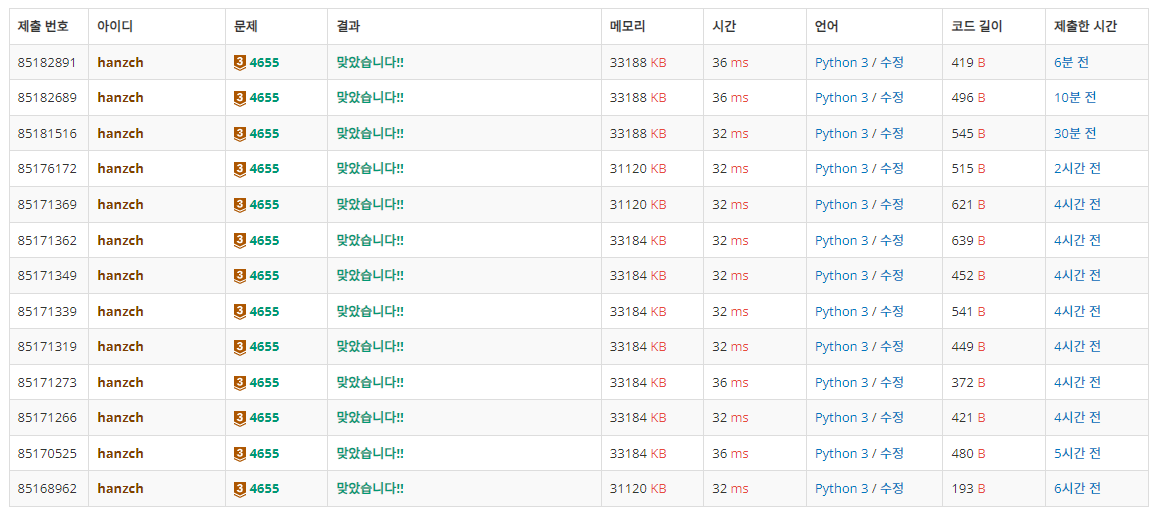This screenshot has width=1153, height=513.
Task: Click the 193 B code length value
Action: (x=968, y=489)
